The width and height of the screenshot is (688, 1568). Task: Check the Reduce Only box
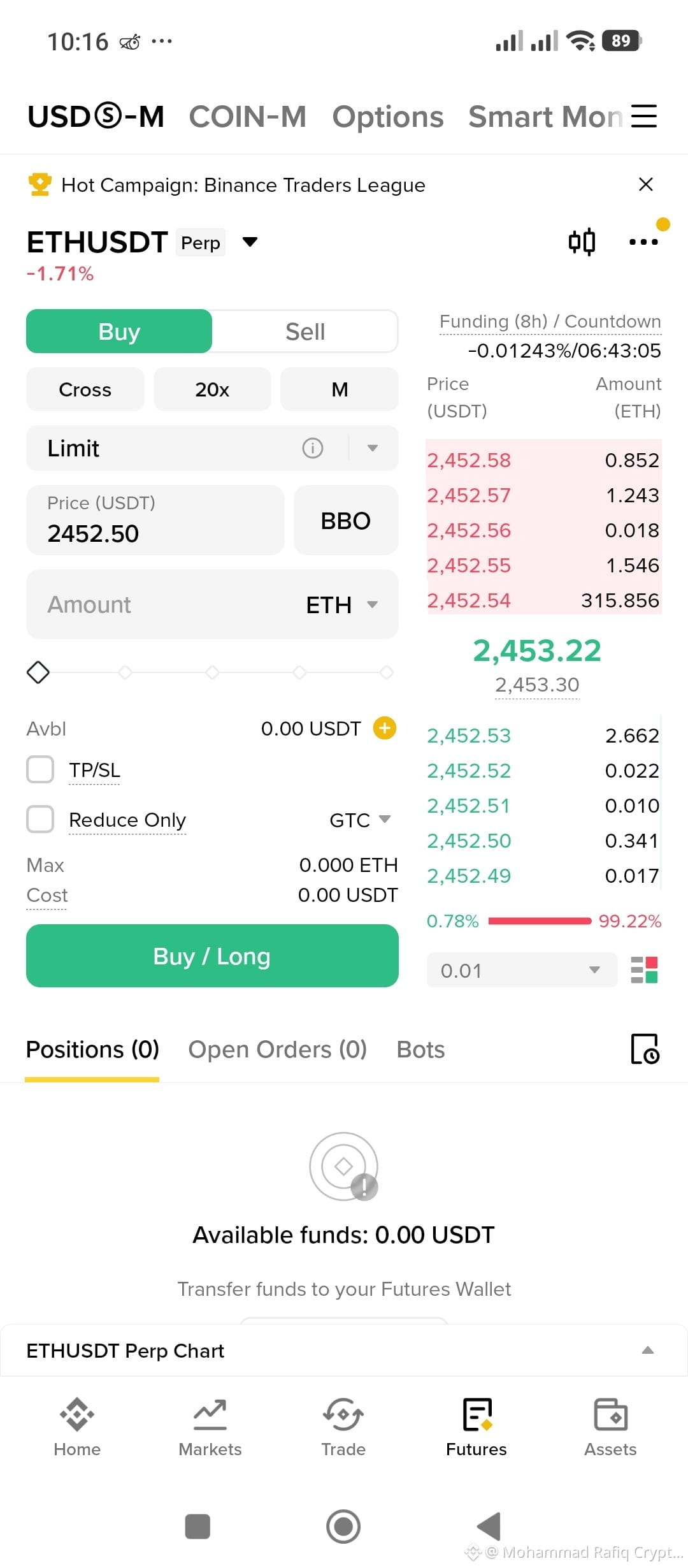(40, 819)
